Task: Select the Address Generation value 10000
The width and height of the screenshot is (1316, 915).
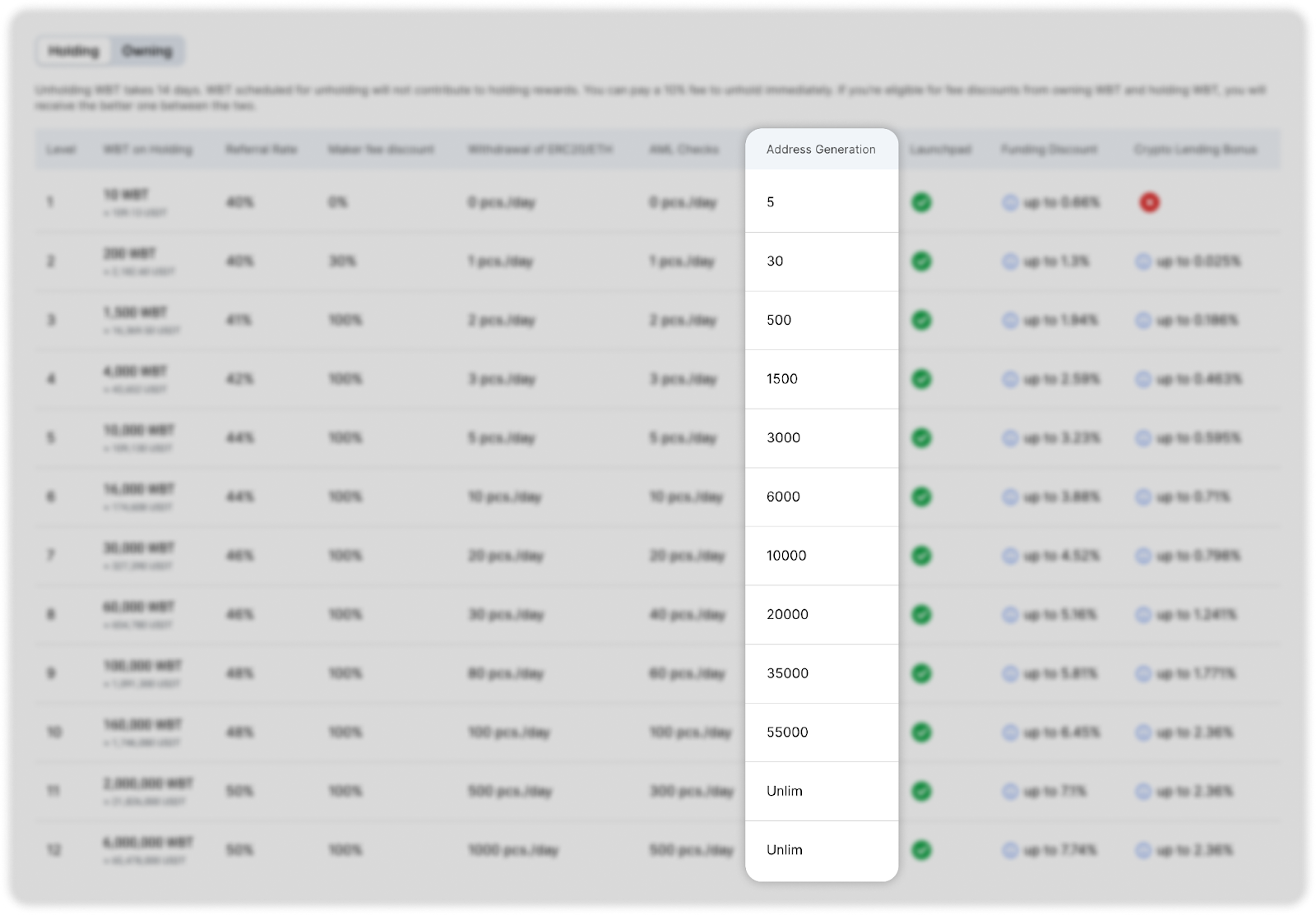Action: click(786, 556)
